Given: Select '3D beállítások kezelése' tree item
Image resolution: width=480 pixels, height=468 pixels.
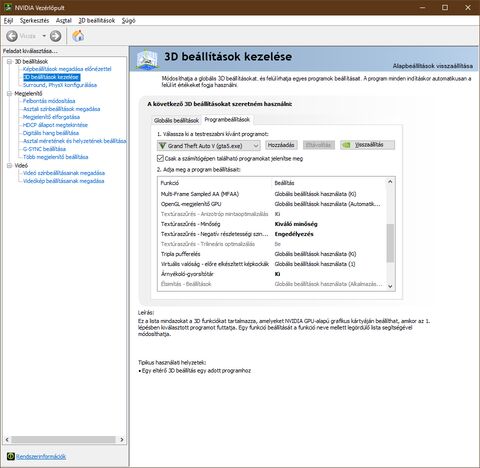Looking at the screenshot, I should coord(51,77).
